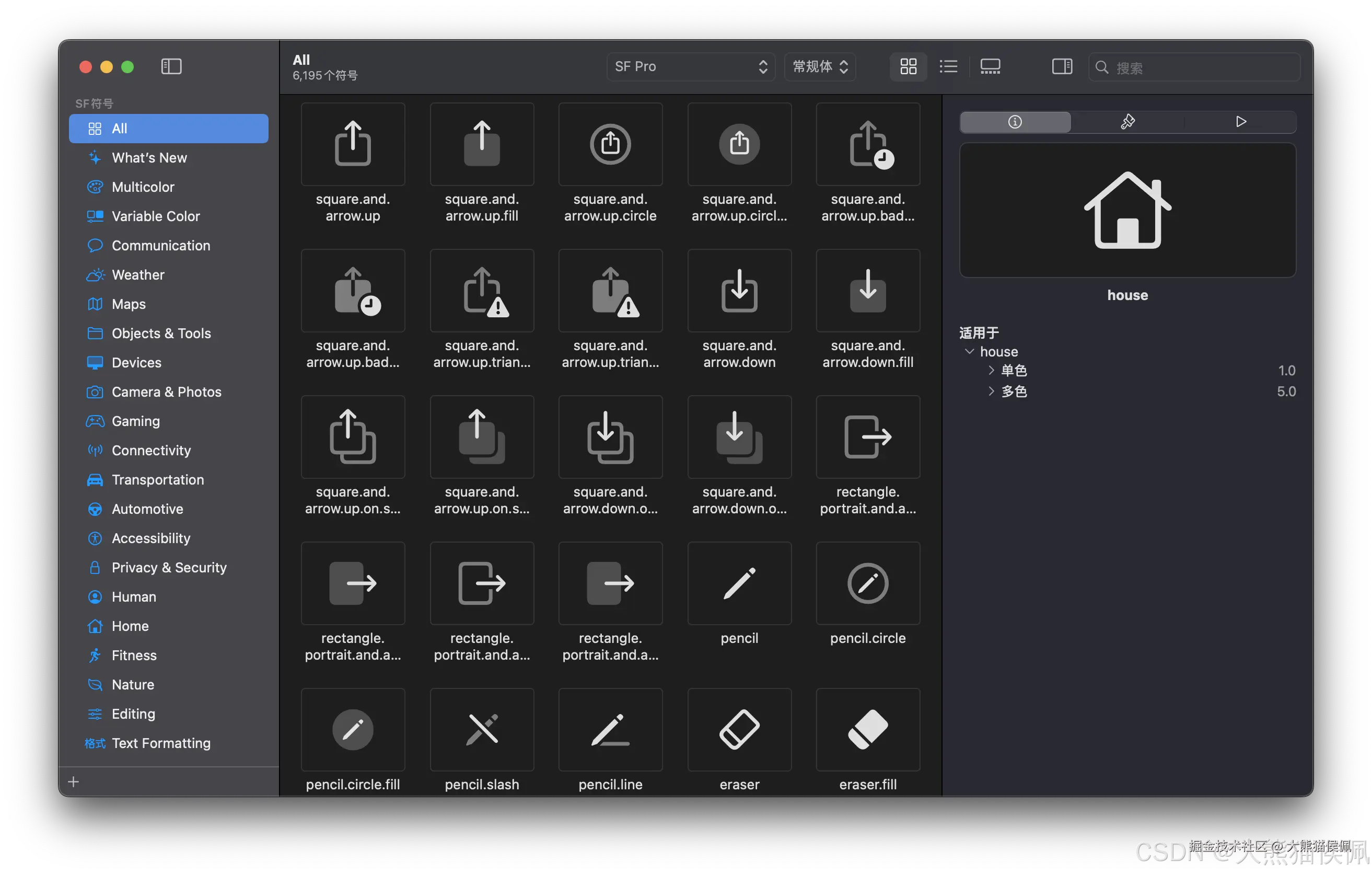
Task: Switch to list view mode
Action: click(948, 67)
